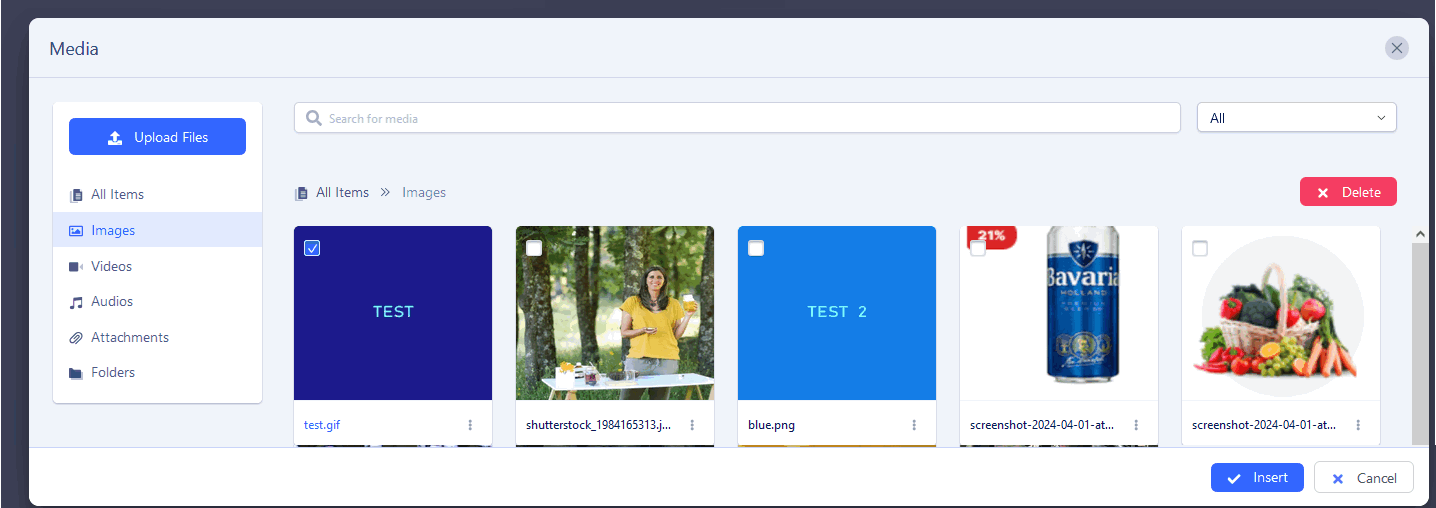Click the Insert button
Image resolution: width=1436 pixels, height=508 pixels.
coord(1257,478)
